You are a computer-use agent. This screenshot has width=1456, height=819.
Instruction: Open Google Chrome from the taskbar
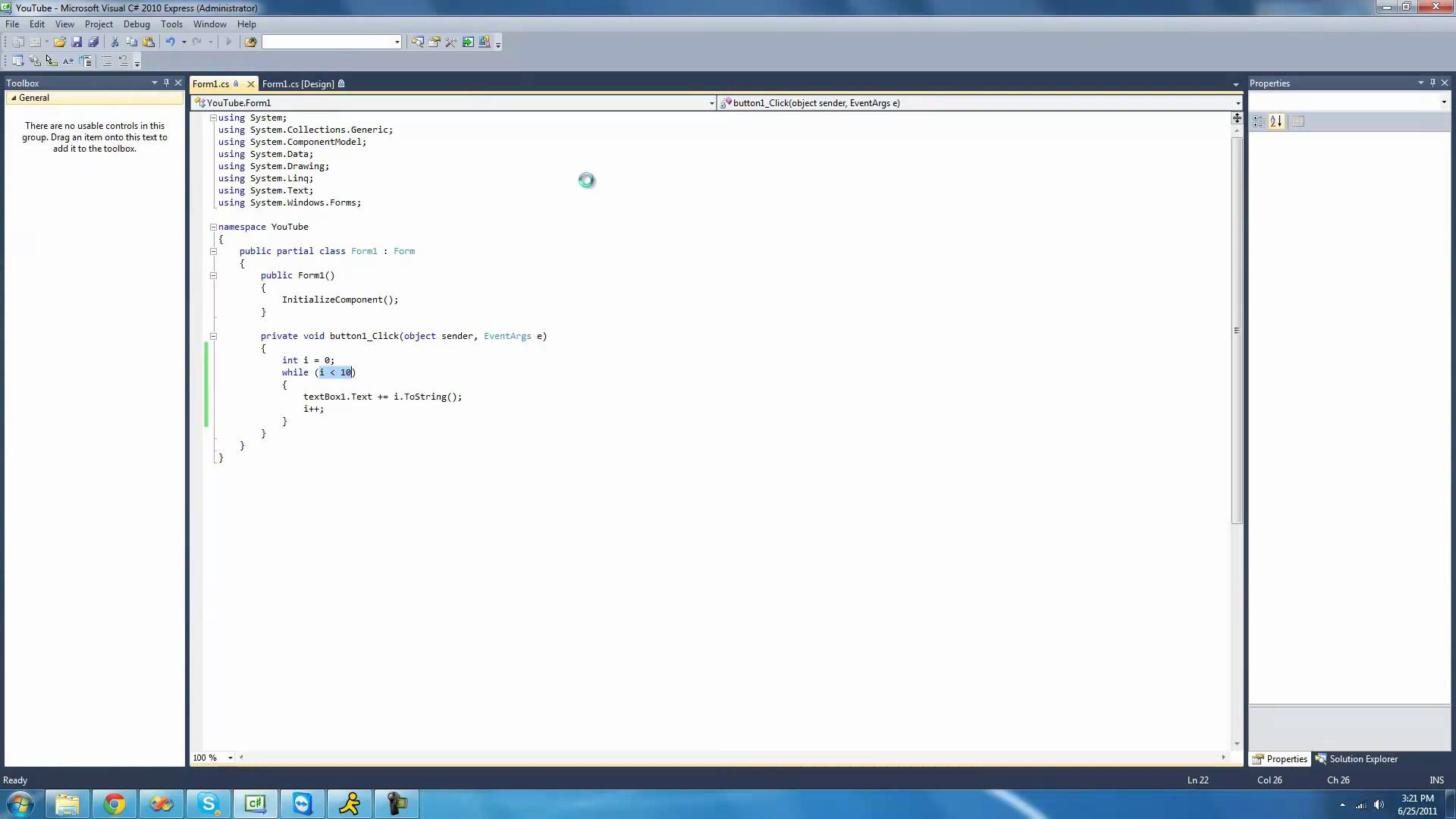click(115, 804)
